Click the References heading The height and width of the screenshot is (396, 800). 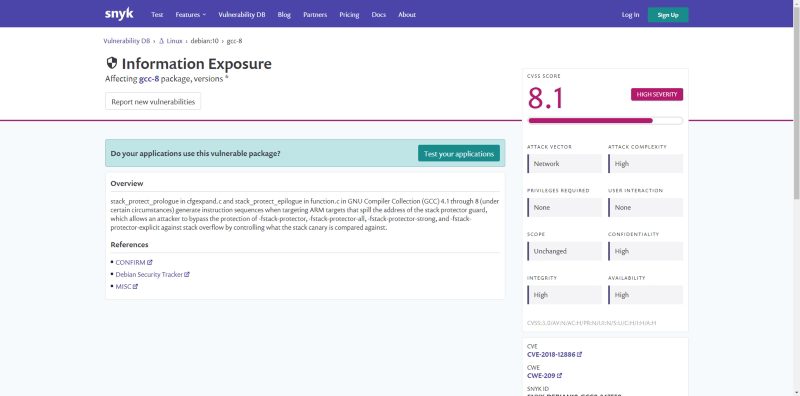click(x=130, y=244)
